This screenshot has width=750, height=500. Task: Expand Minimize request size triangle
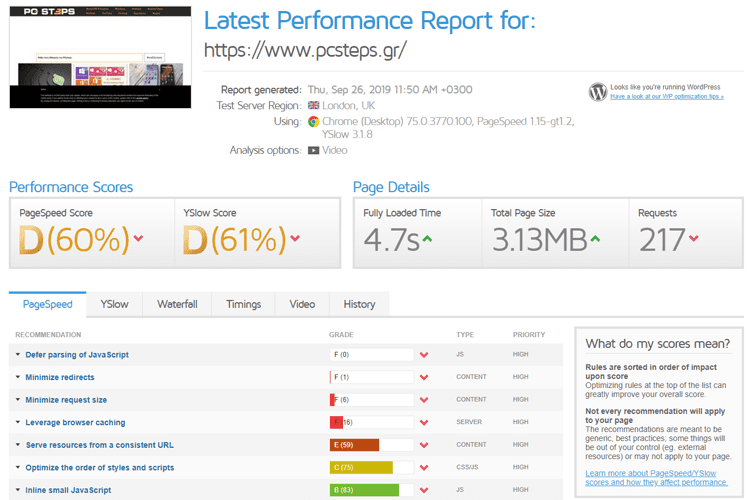point(18,400)
